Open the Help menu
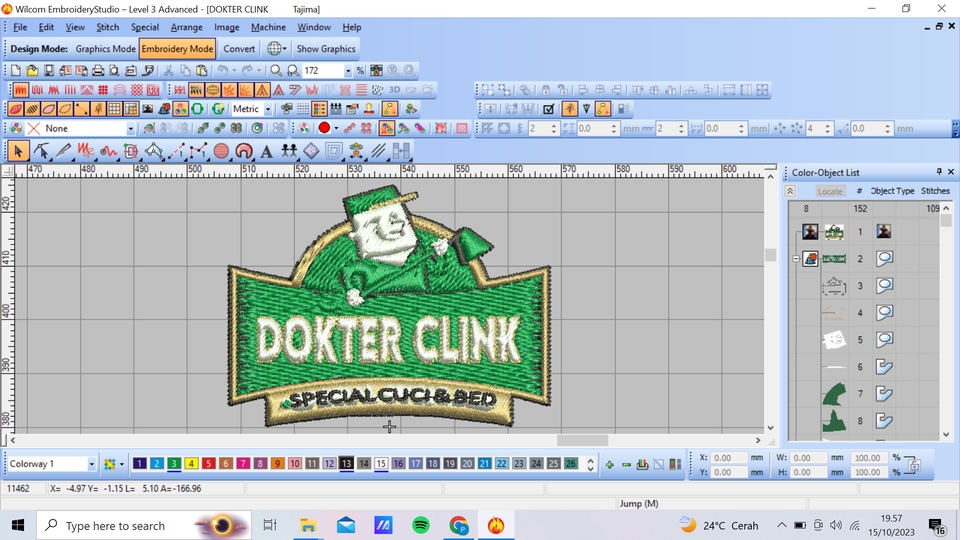The width and height of the screenshot is (960, 540). pos(351,27)
